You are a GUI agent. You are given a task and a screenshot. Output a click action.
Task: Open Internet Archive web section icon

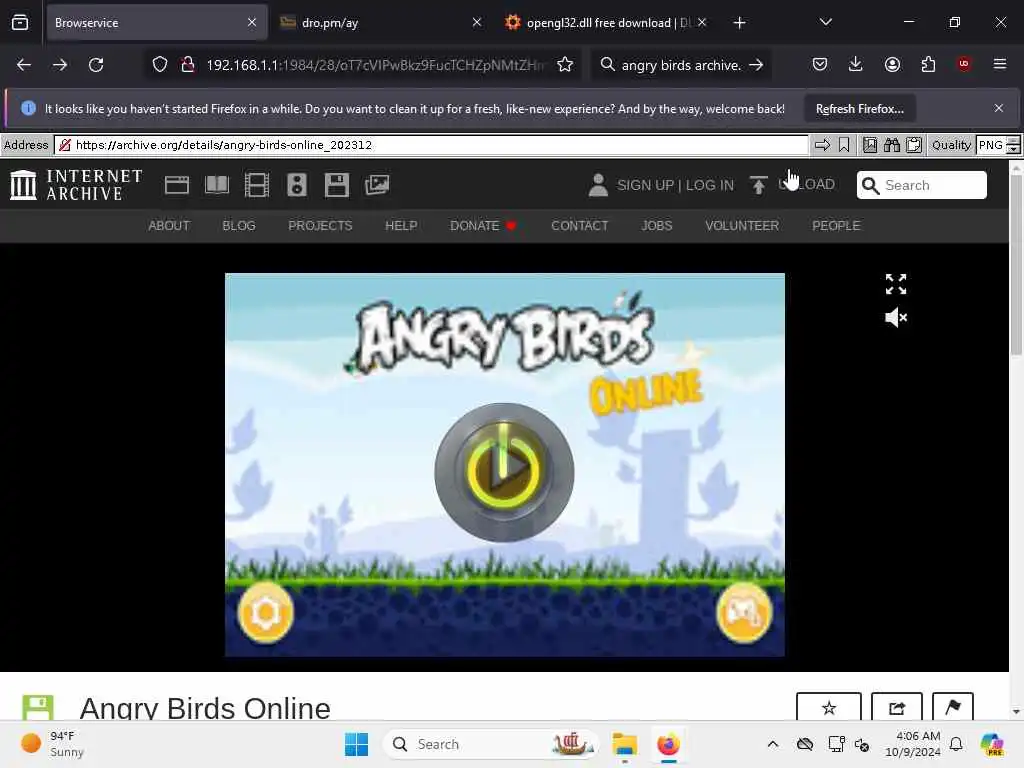tap(177, 185)
